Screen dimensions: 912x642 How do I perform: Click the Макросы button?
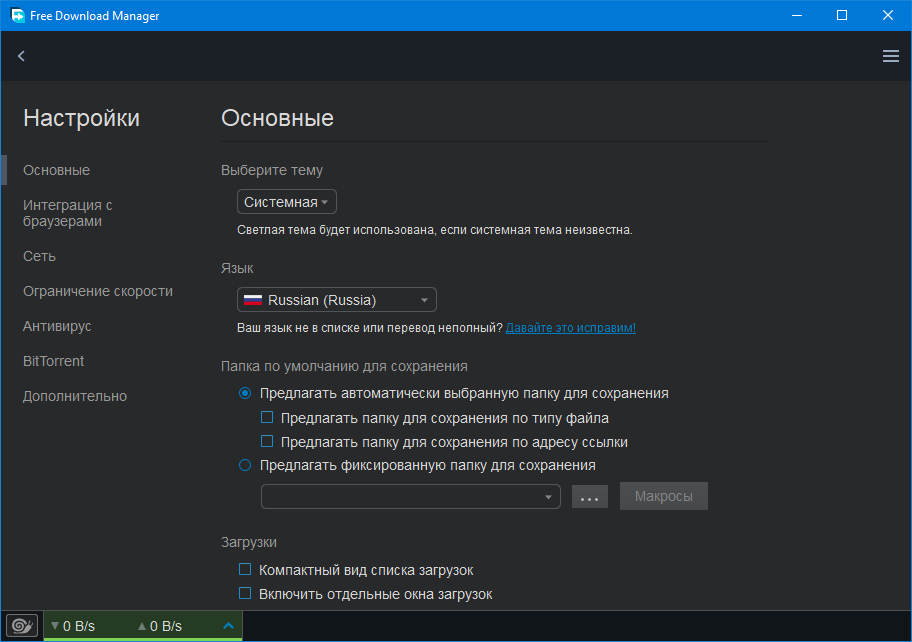click(x=664, y=496)
